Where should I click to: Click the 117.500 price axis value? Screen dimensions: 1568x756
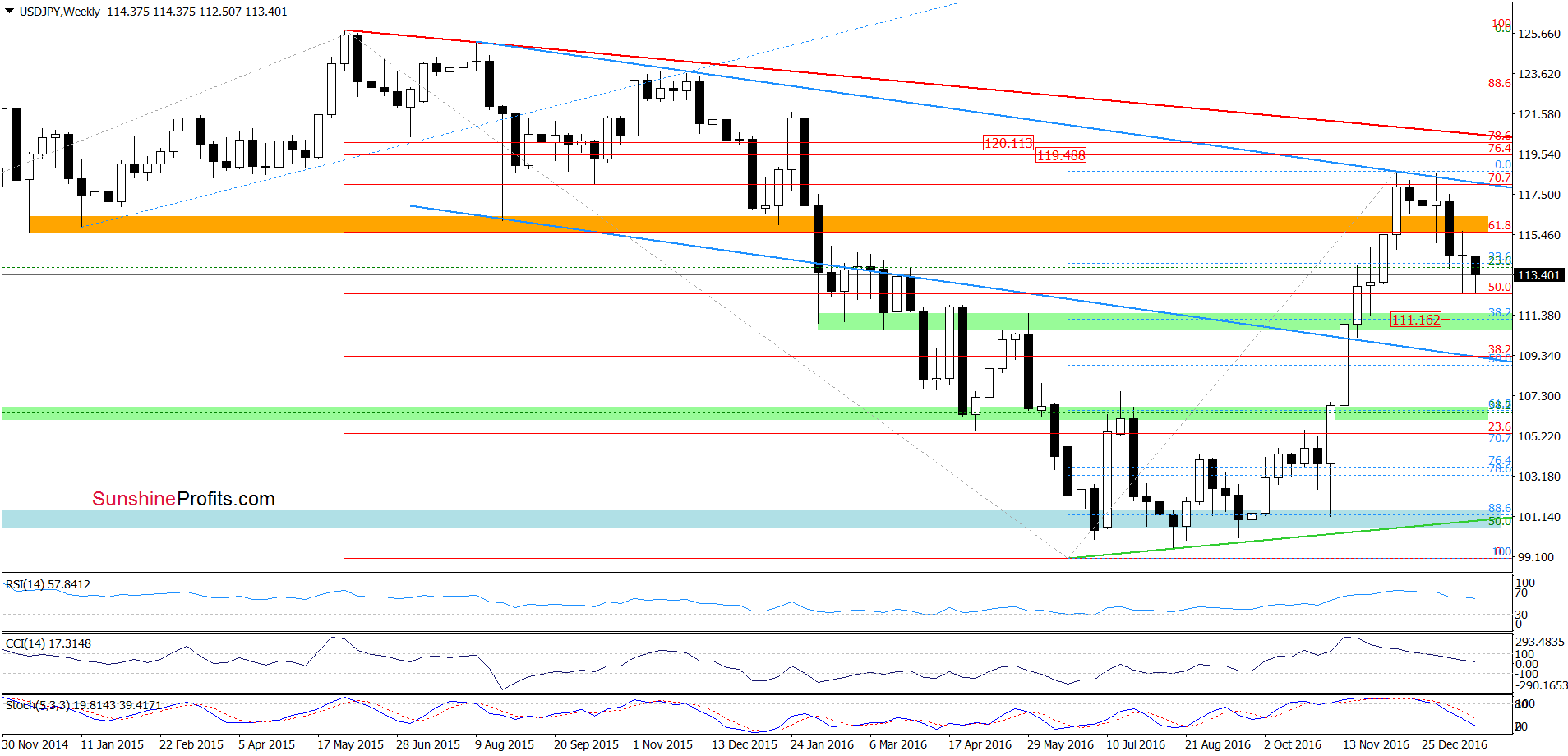pos(1538,195)
